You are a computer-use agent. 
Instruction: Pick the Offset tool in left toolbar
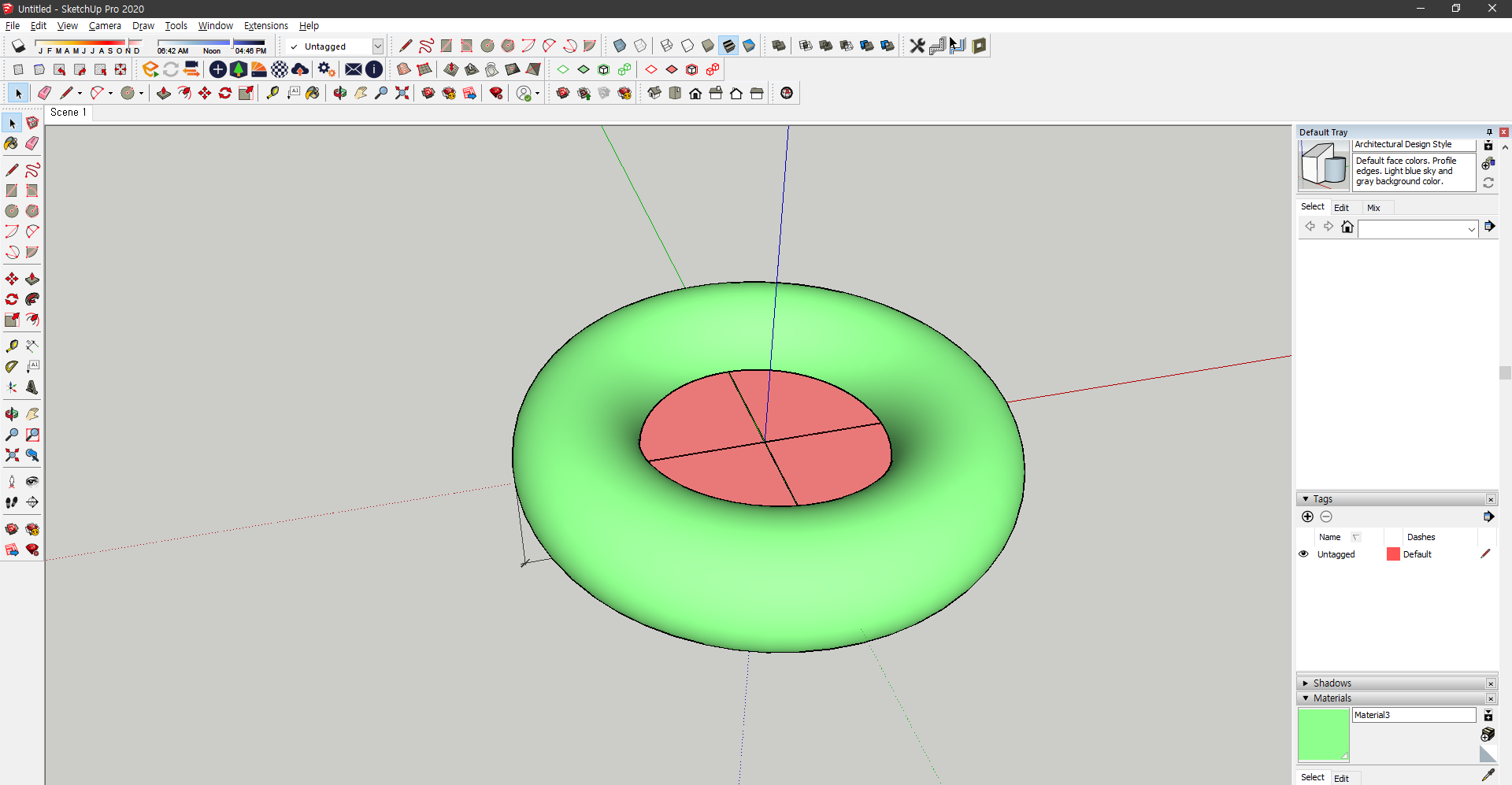(x=32, y=320)
